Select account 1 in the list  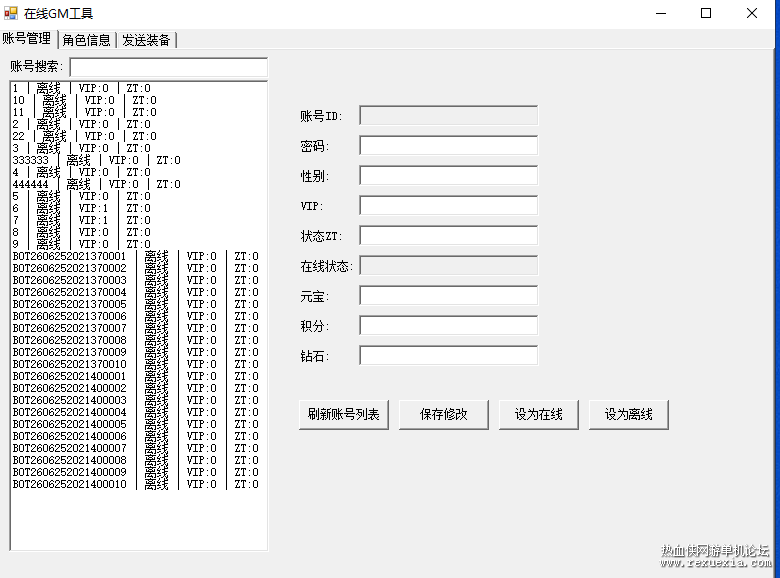click(x=138, y=88)
